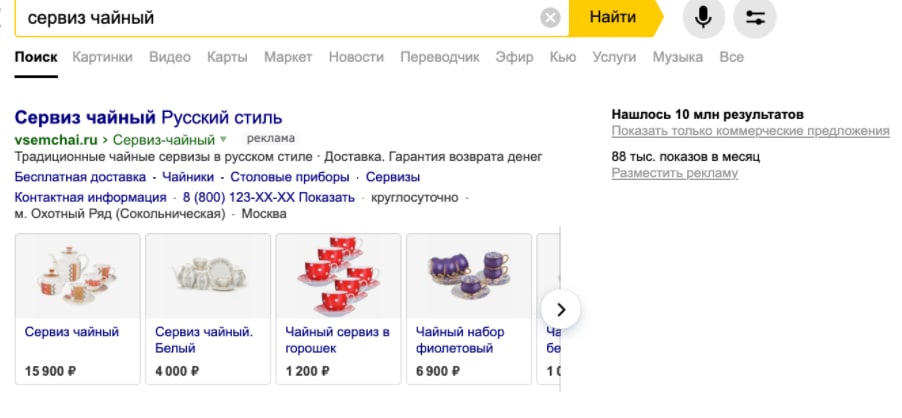The image size is (902, 418).
Task: Go to the Маркет tab
Action: [x=288, y=57]
